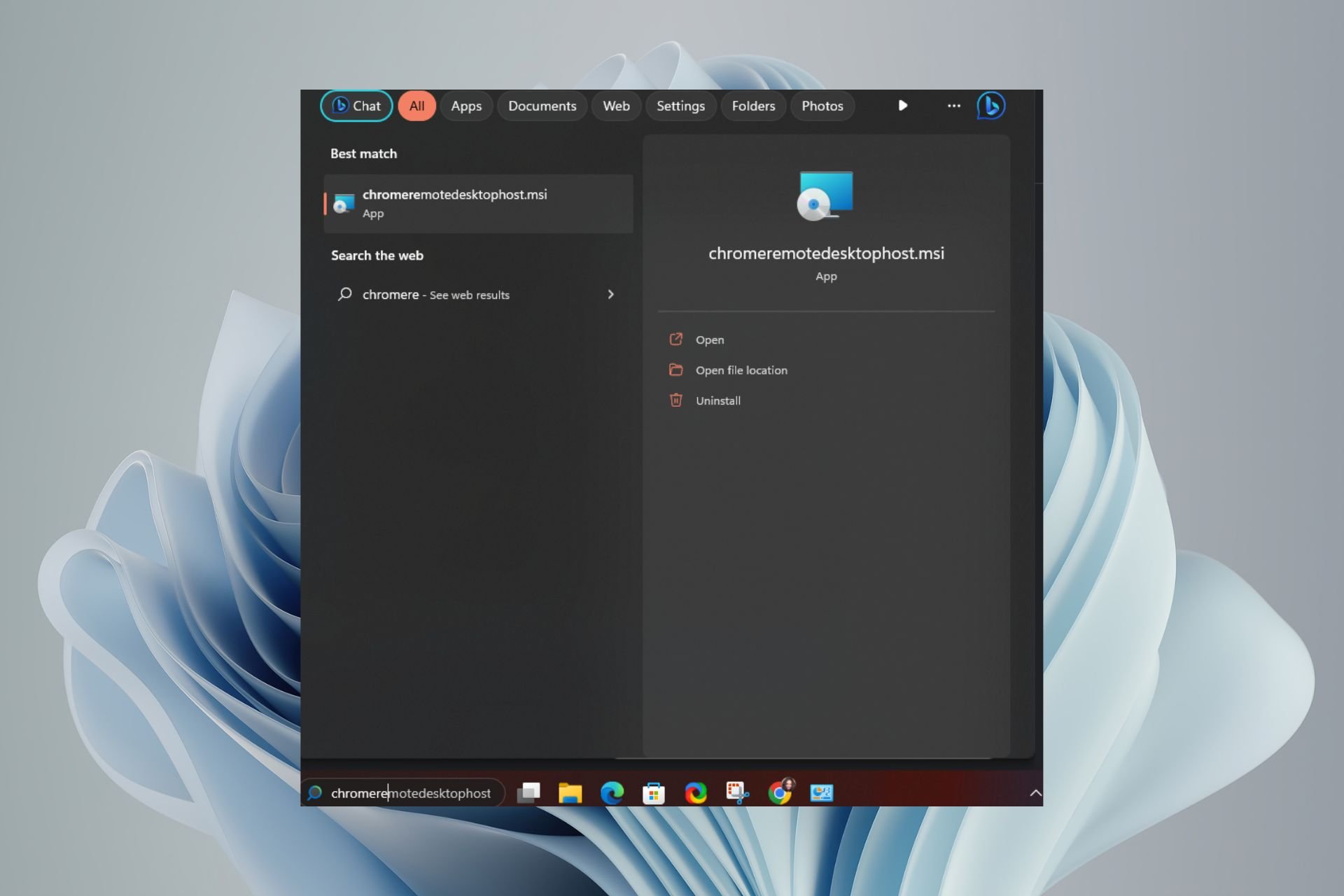
Task: Switch to the Web filter tab
Action: point(616,106)
